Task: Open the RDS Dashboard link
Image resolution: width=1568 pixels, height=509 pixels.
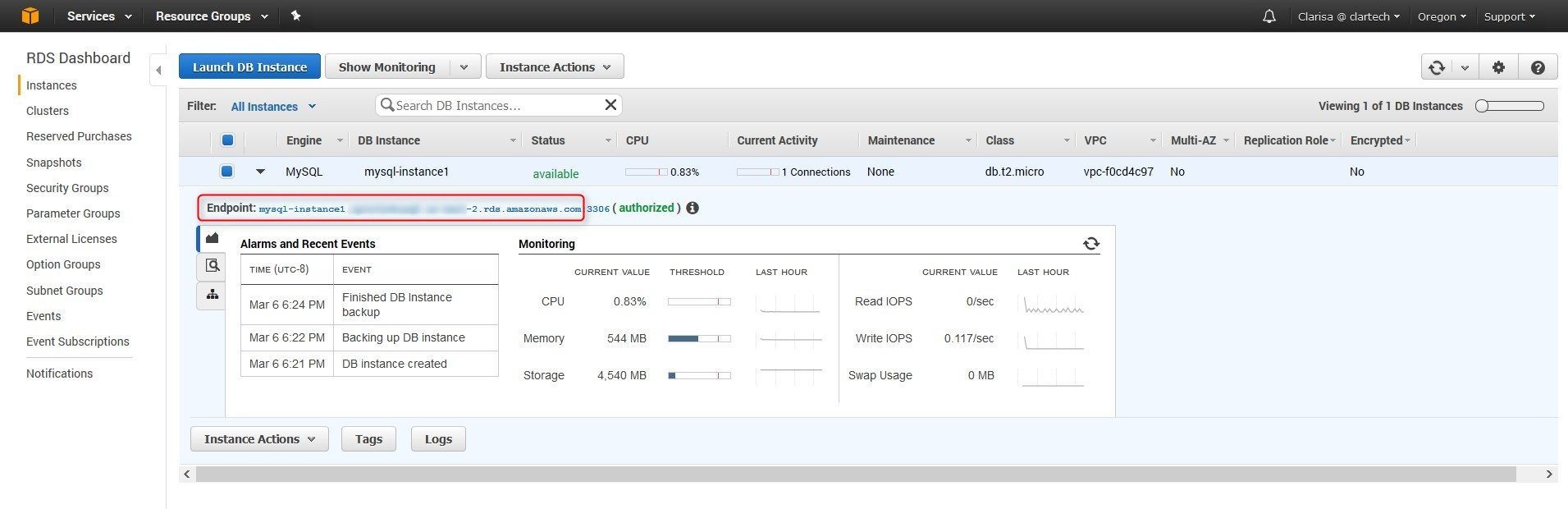Action: coord(78,58)
